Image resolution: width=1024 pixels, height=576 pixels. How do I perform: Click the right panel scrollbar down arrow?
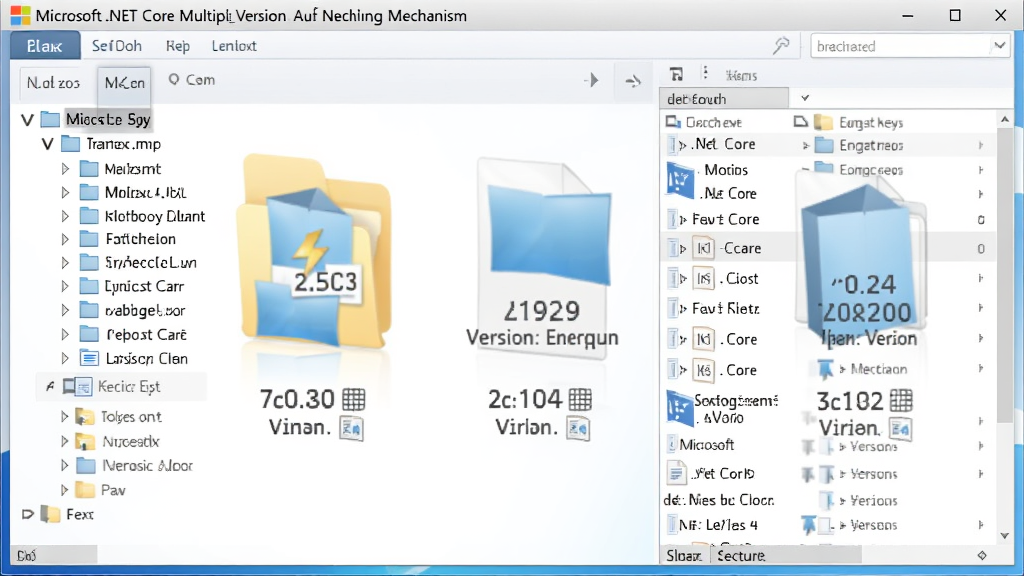1004,536
